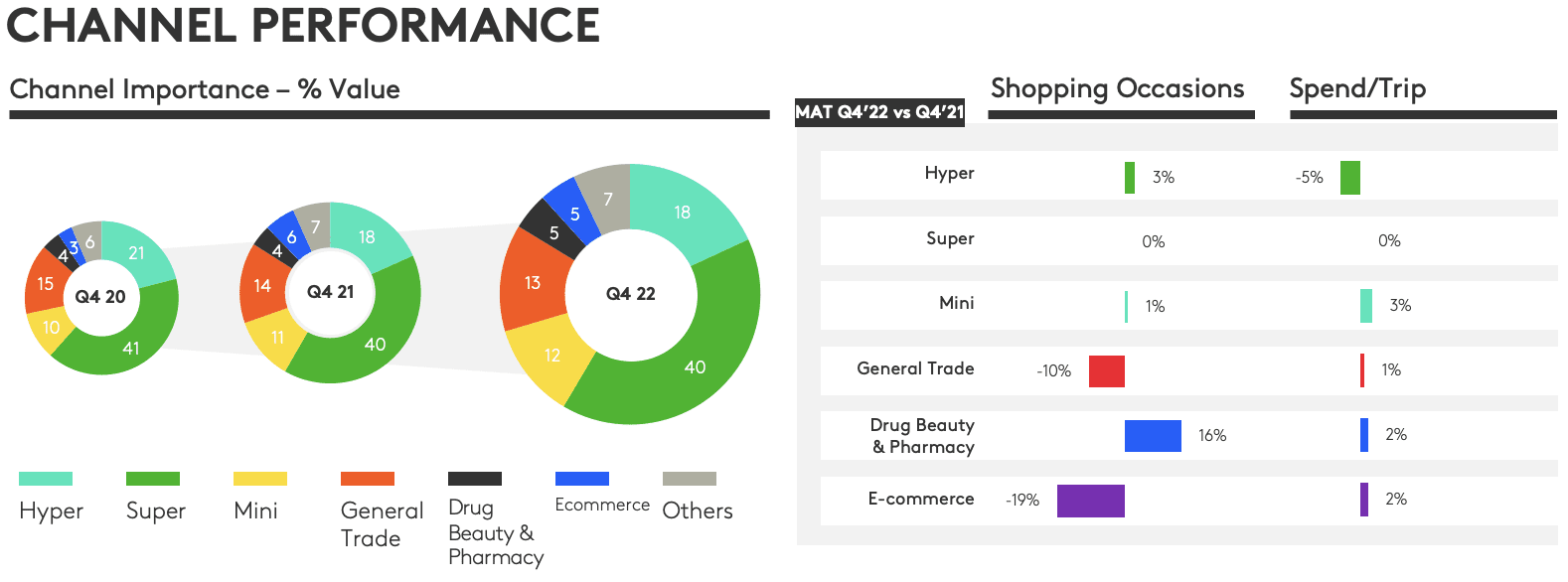1568x582 pixels.
Task: Select the General Trade 14 segment in Q4 21
Action: (261, 286)
